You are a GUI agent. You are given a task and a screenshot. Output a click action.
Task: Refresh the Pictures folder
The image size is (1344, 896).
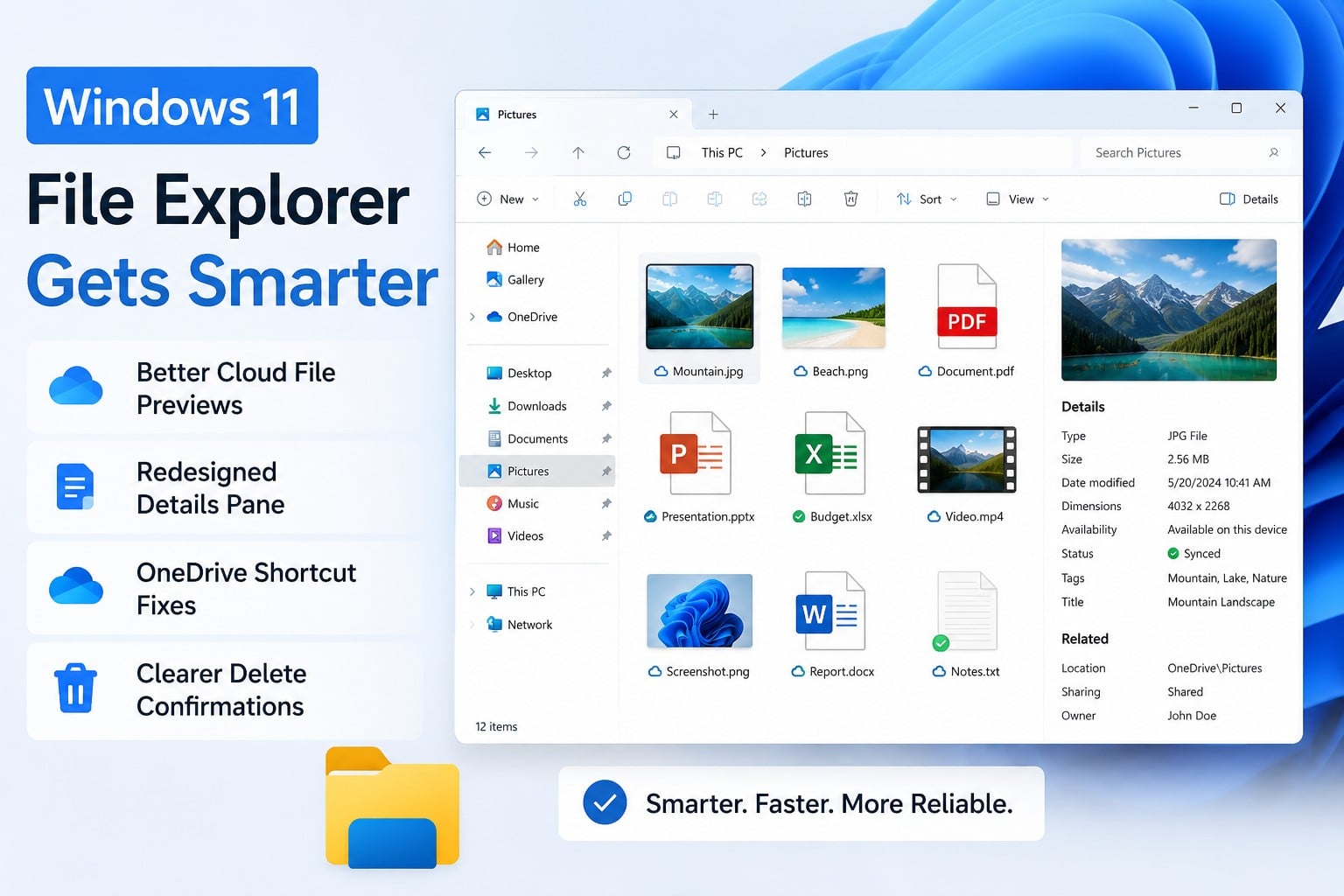[x=624, y=152]
